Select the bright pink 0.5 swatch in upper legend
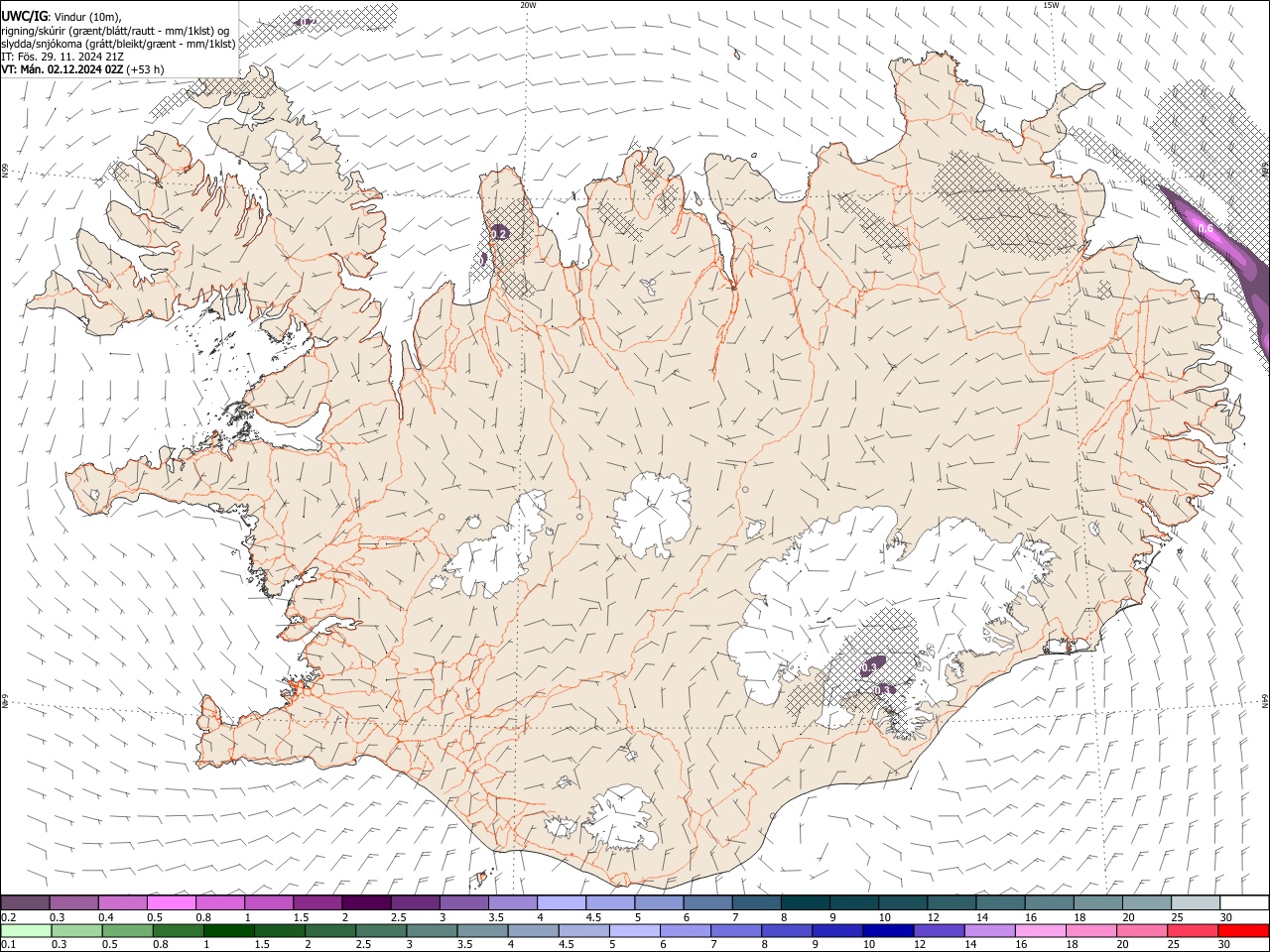 (x=172, y=902)
